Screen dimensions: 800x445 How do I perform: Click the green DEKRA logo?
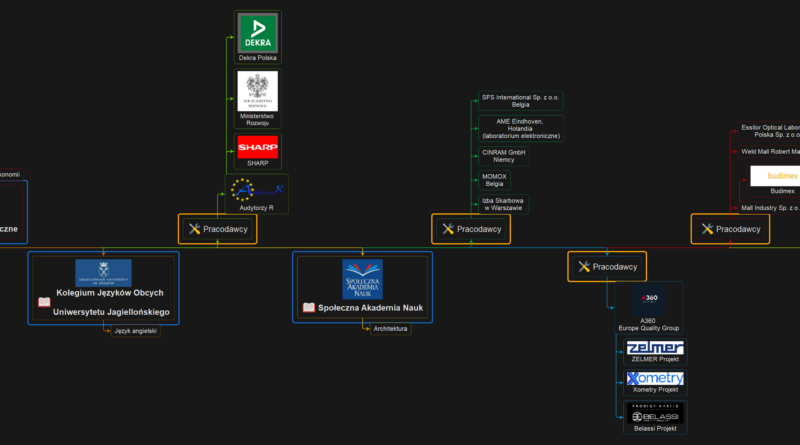click(258, 33)
